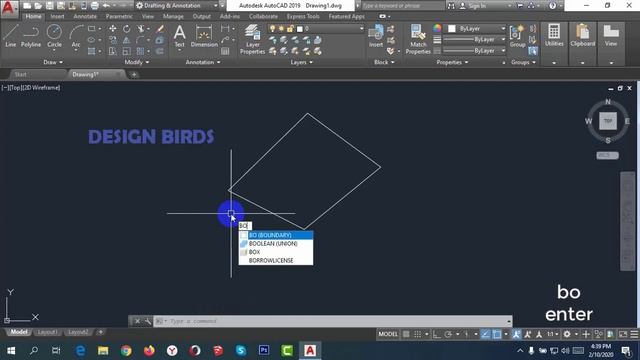The height and width of the screenshot is (360, 640).
Task: Select BO (BOUNDARY) from autocomplete list
Action: click(276, 235)
